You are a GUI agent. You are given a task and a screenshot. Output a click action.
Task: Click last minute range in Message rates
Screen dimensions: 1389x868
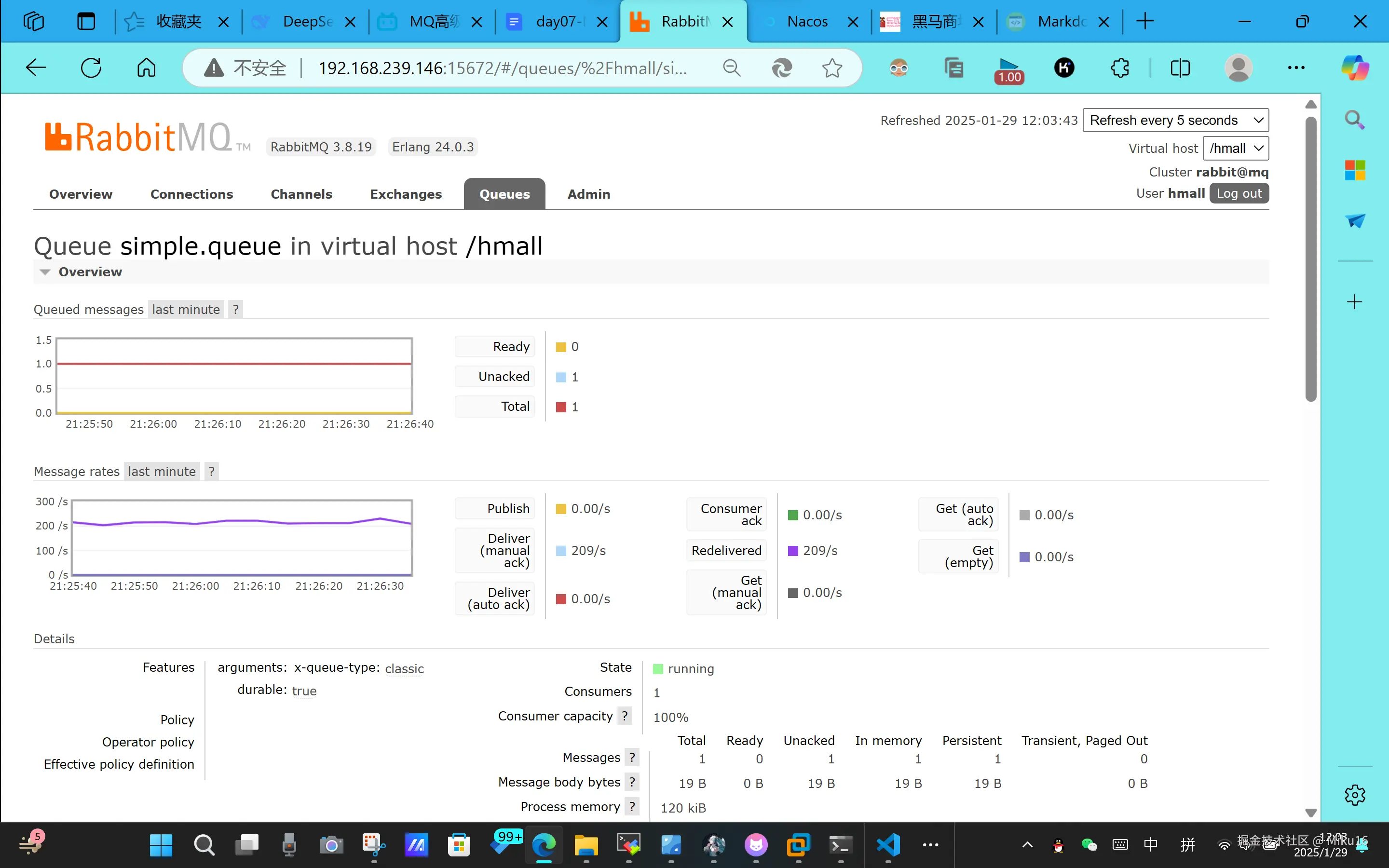162,471
